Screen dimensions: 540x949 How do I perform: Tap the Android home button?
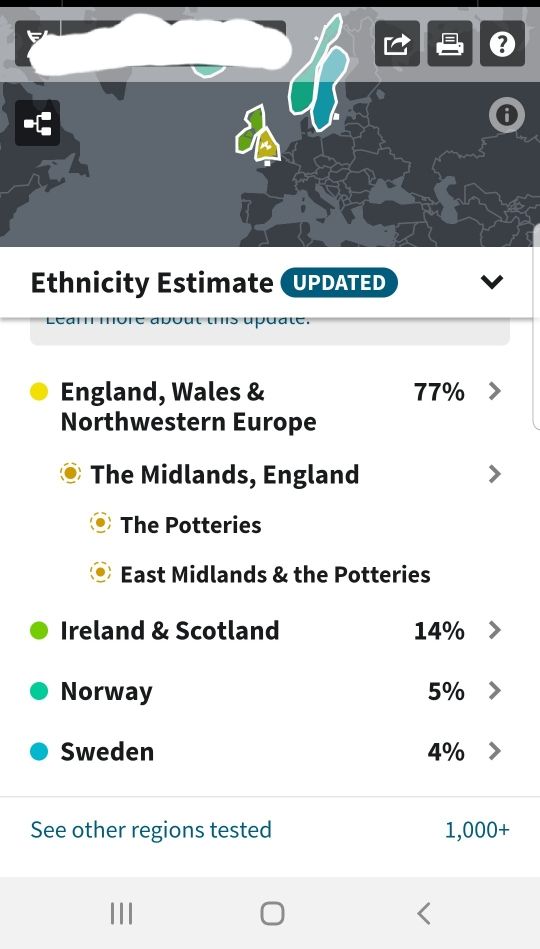point(272,913)
